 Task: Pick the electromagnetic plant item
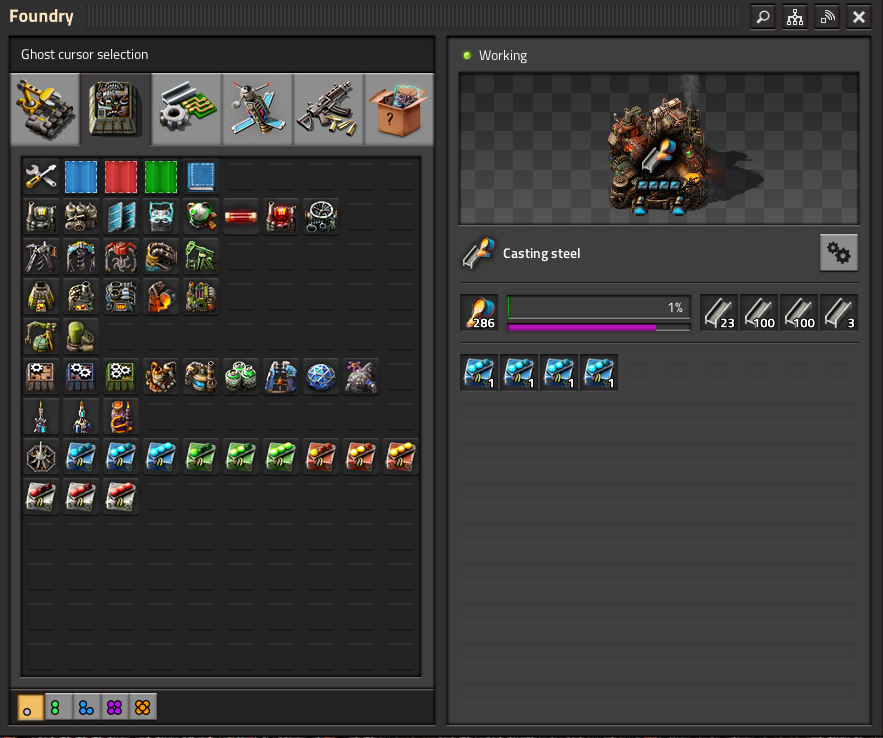[x=281, y=377]
